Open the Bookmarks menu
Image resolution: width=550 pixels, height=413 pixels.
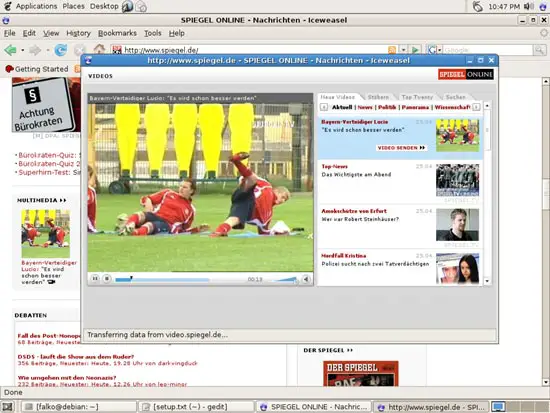point(117,33)
